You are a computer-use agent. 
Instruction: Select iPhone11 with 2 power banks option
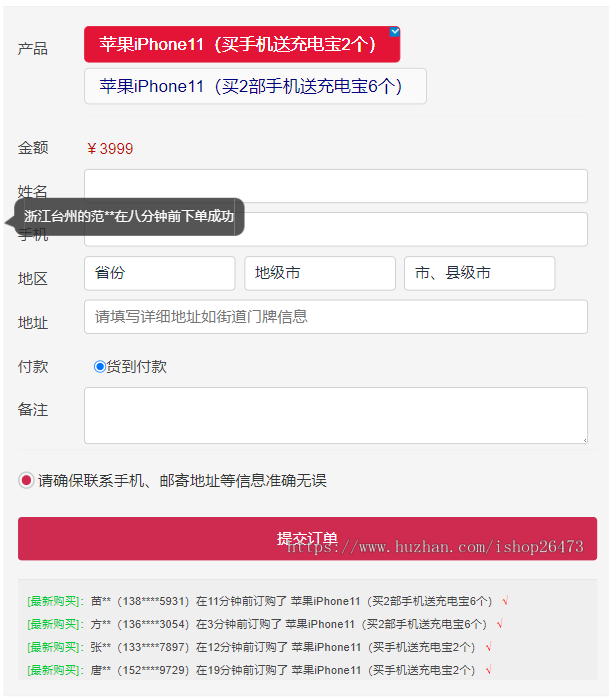[x=242, y=44]
